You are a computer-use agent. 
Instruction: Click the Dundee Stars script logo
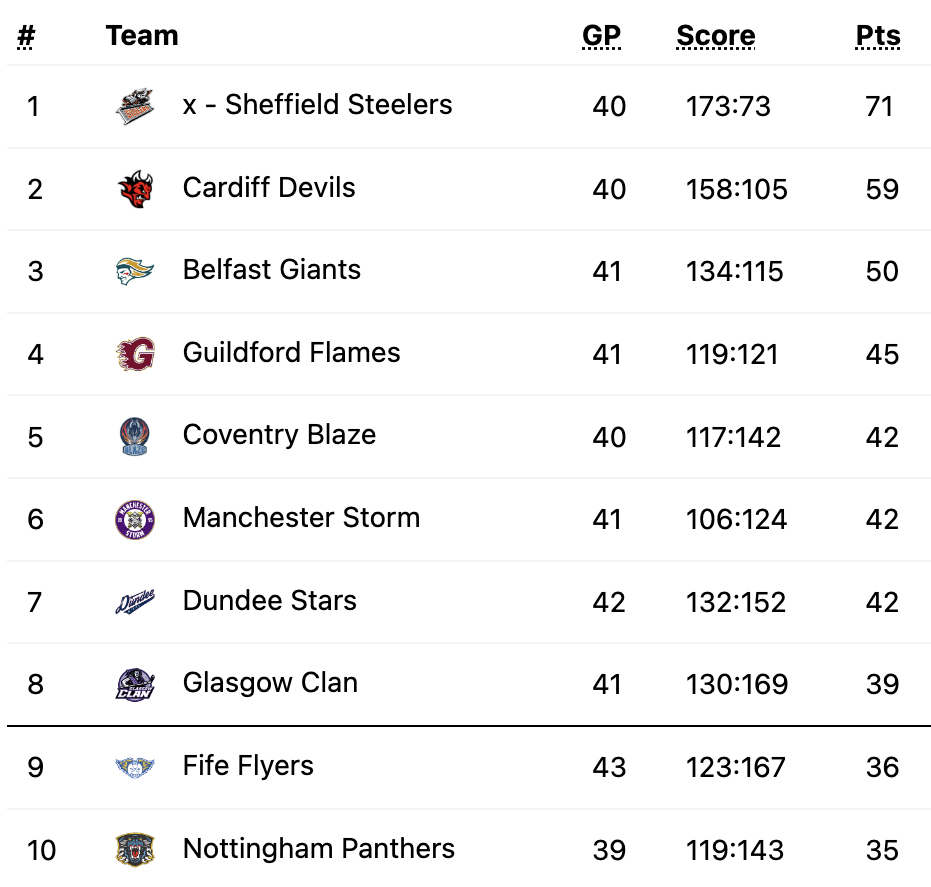[135, 601]
